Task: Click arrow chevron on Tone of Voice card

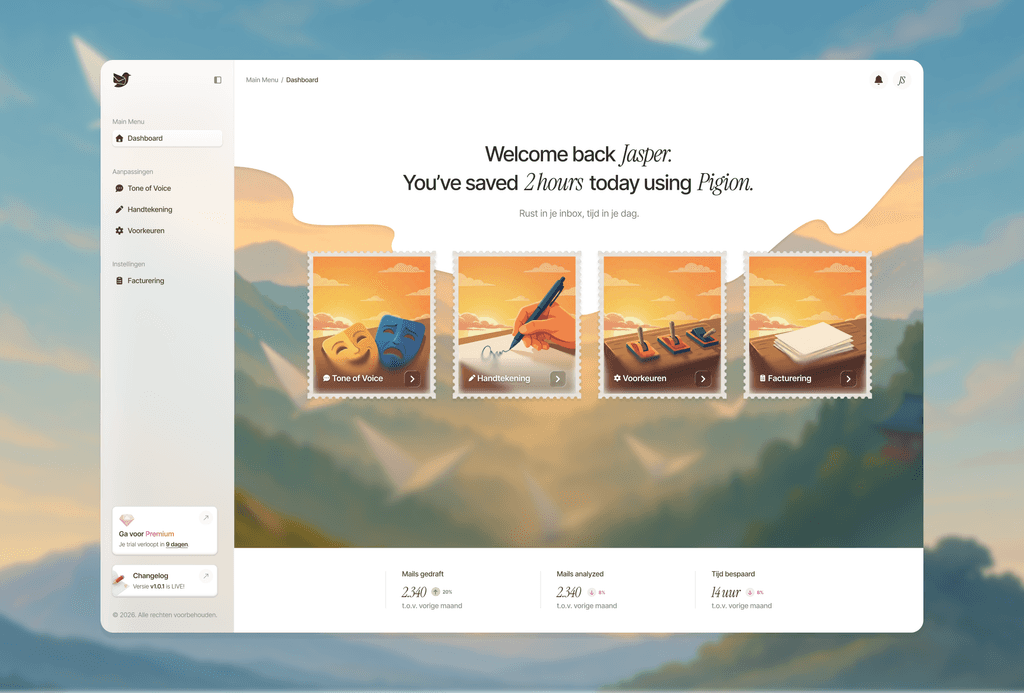Action: pos(412,379)
